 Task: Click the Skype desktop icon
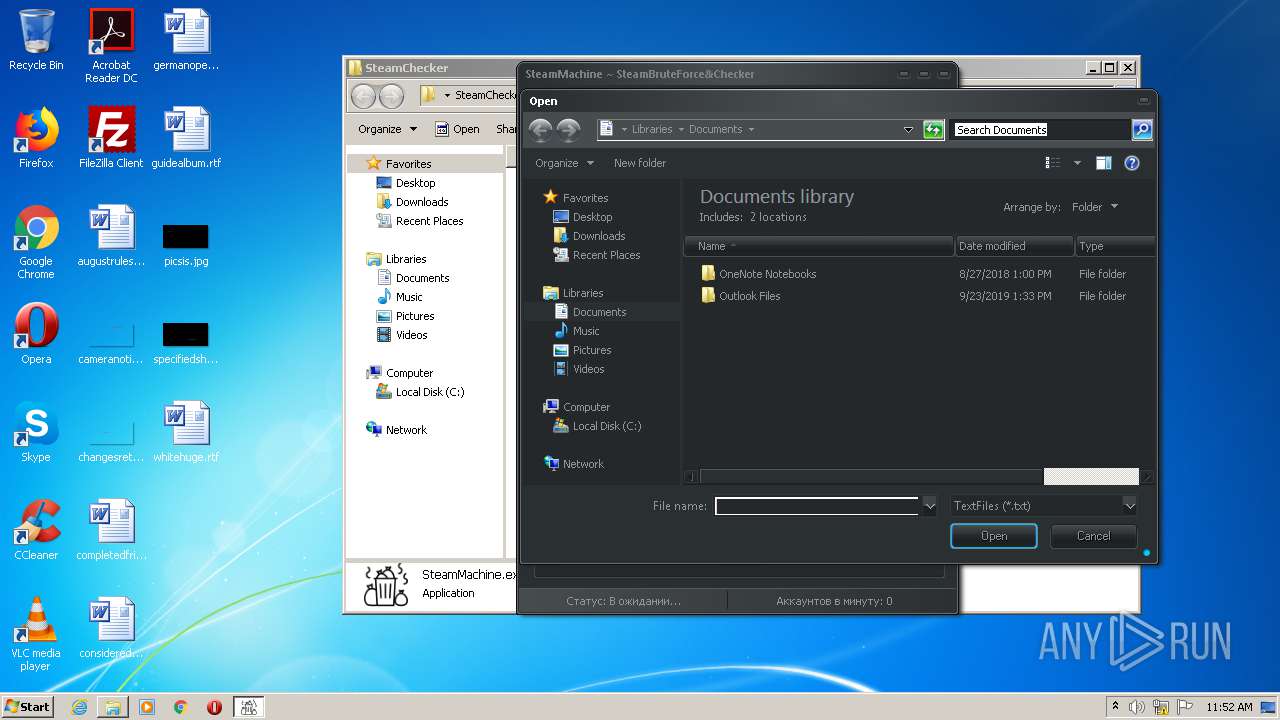click(36, 432)
